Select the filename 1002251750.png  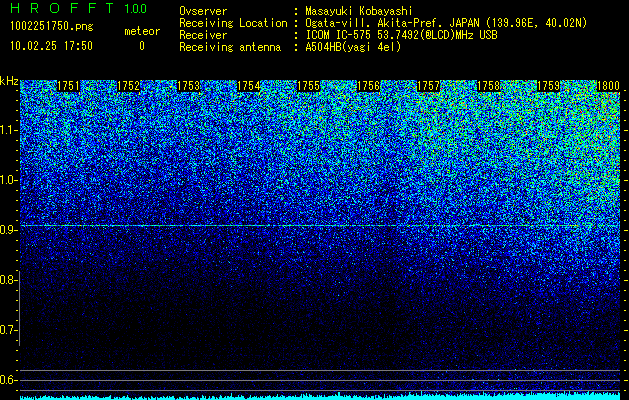[52, 27]
